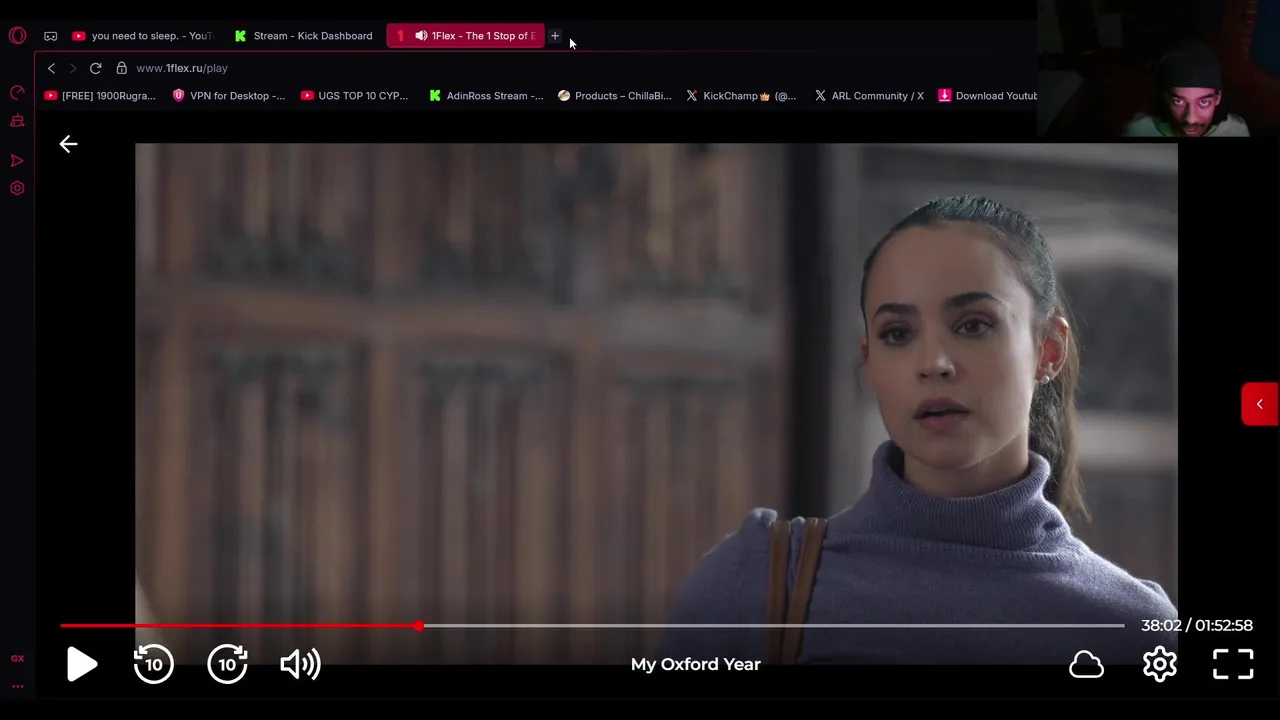Image resolution: width=1280 pixels, height=720 pixels.
Task: Select the 1Flex tab
Action: click(466, 36)
